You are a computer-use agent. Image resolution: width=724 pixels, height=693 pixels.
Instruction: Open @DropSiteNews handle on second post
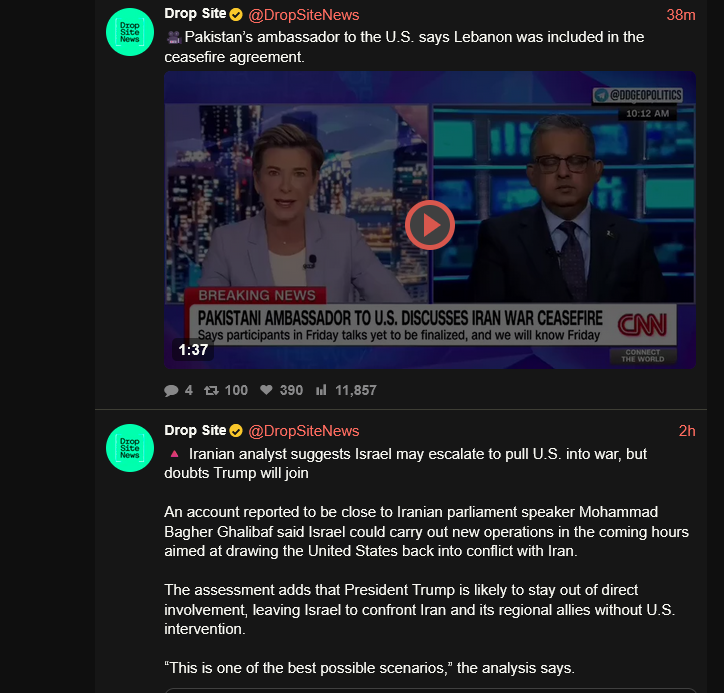(304, 431)
